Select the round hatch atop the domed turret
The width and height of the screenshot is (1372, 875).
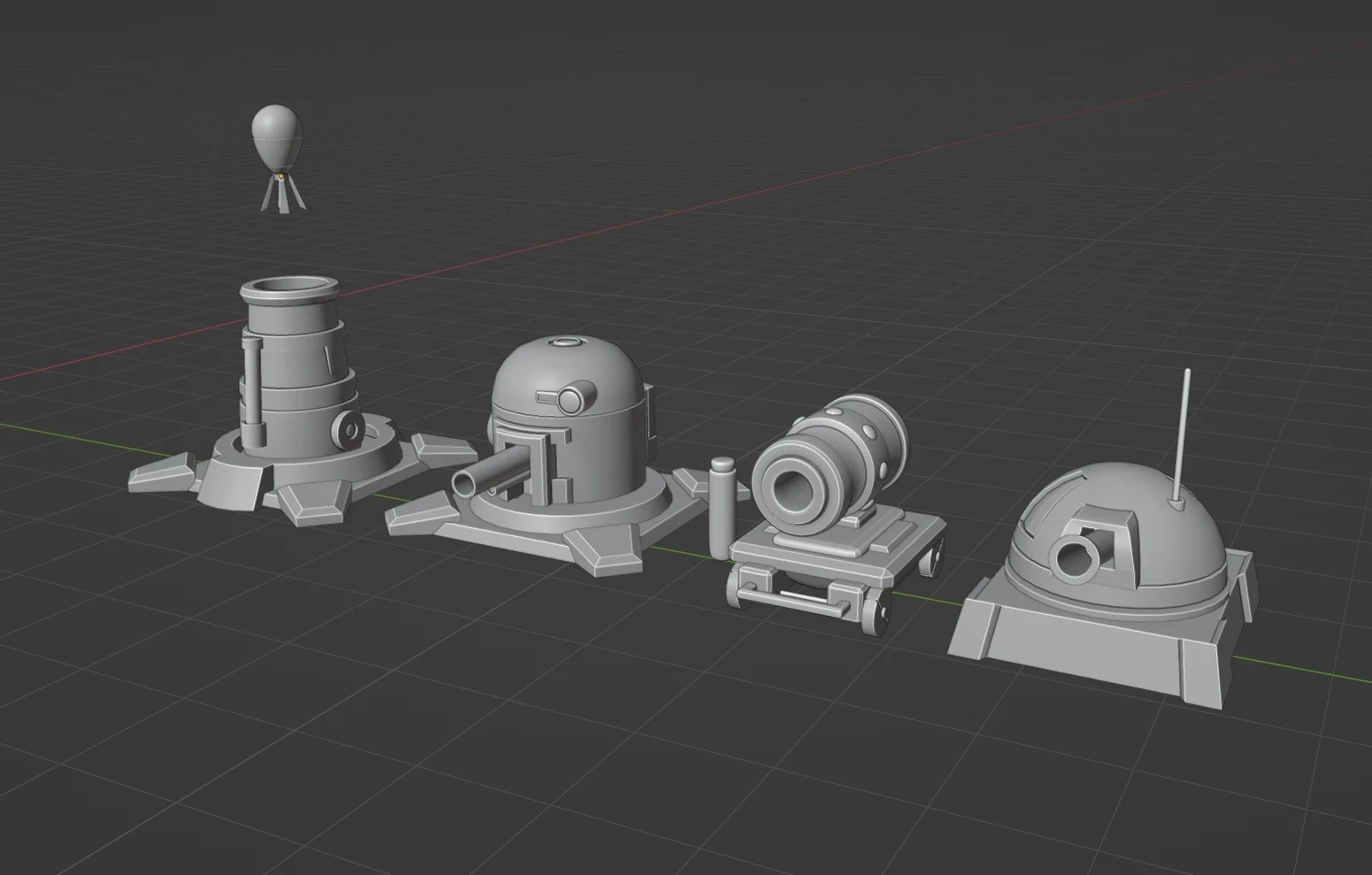[567, 343]
